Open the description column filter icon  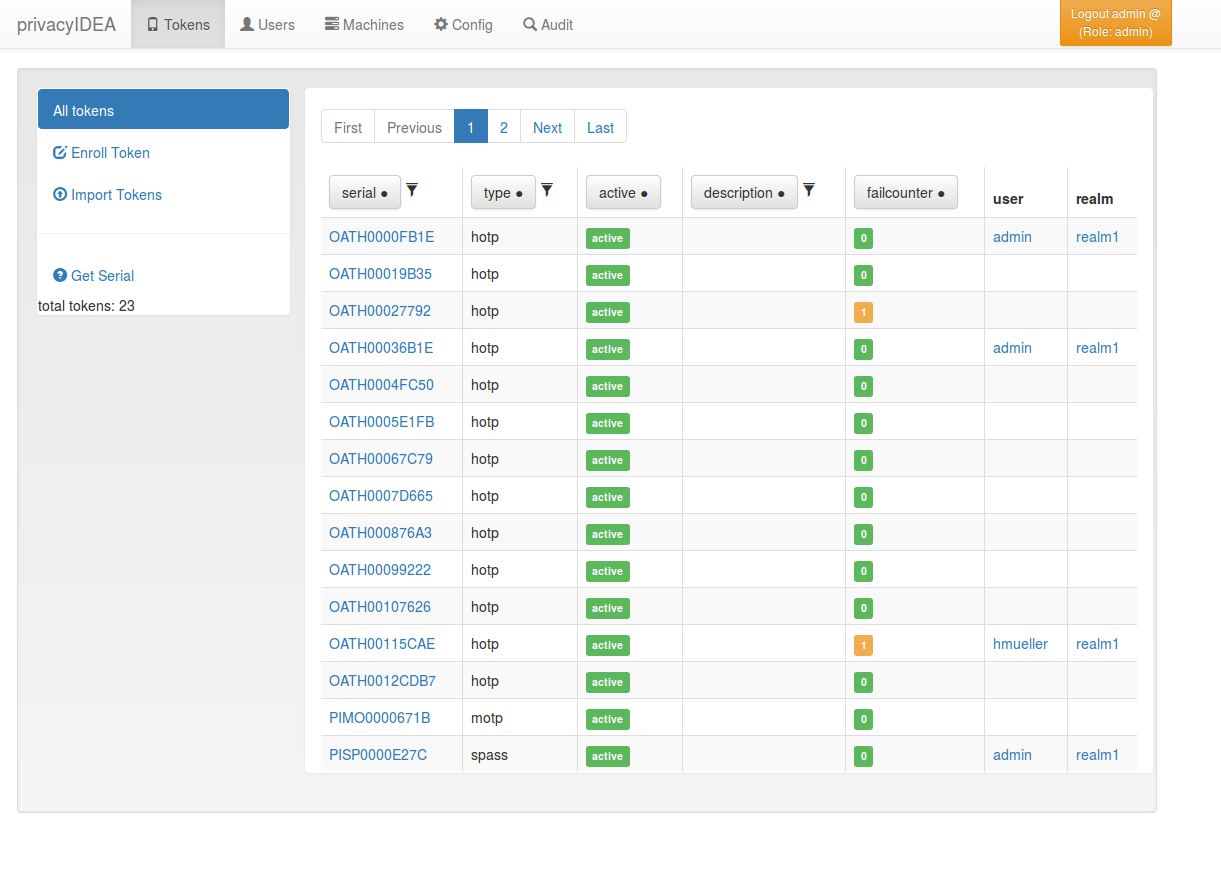(x=809, y=190)
